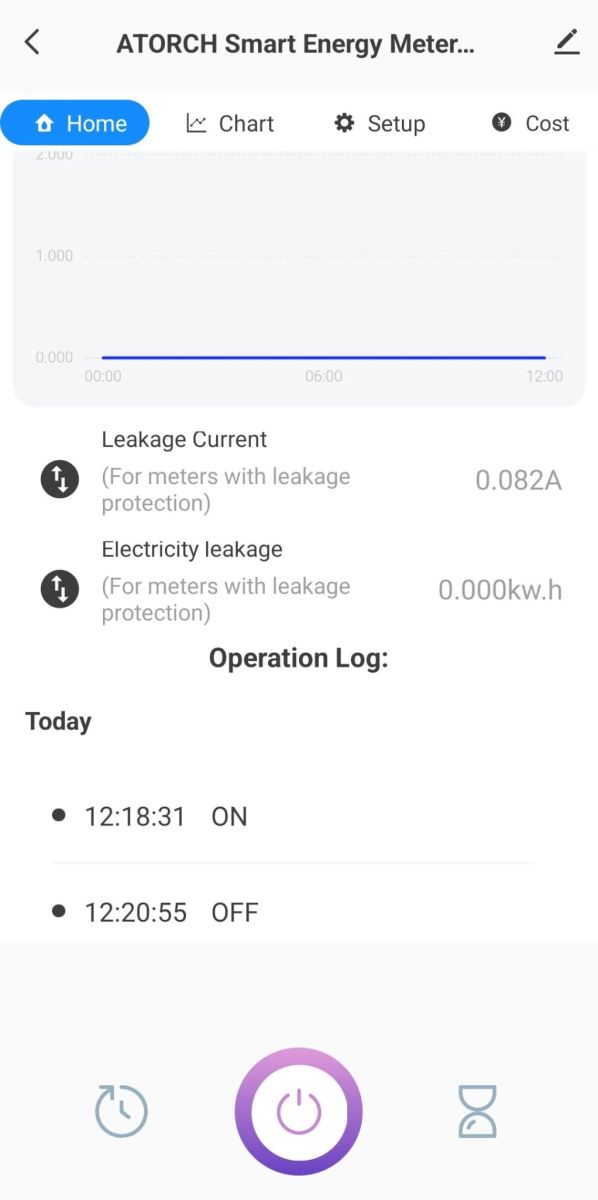This screenshot has height=1200, width=598.
Task: Go to the Cost tab
Action: 530,123
